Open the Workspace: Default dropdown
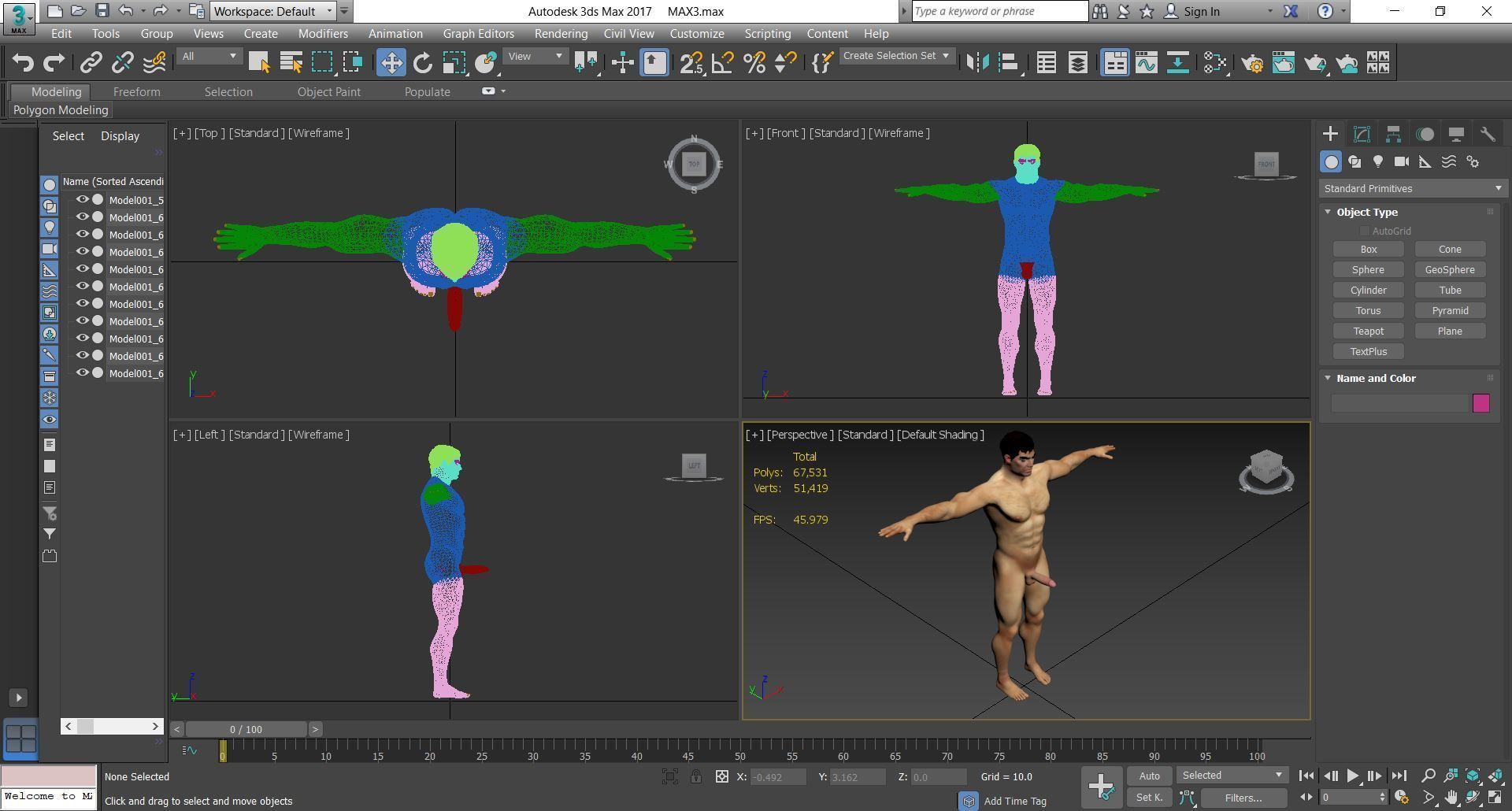The width and height of the screenshot is (1512, 811). (273, 11)
